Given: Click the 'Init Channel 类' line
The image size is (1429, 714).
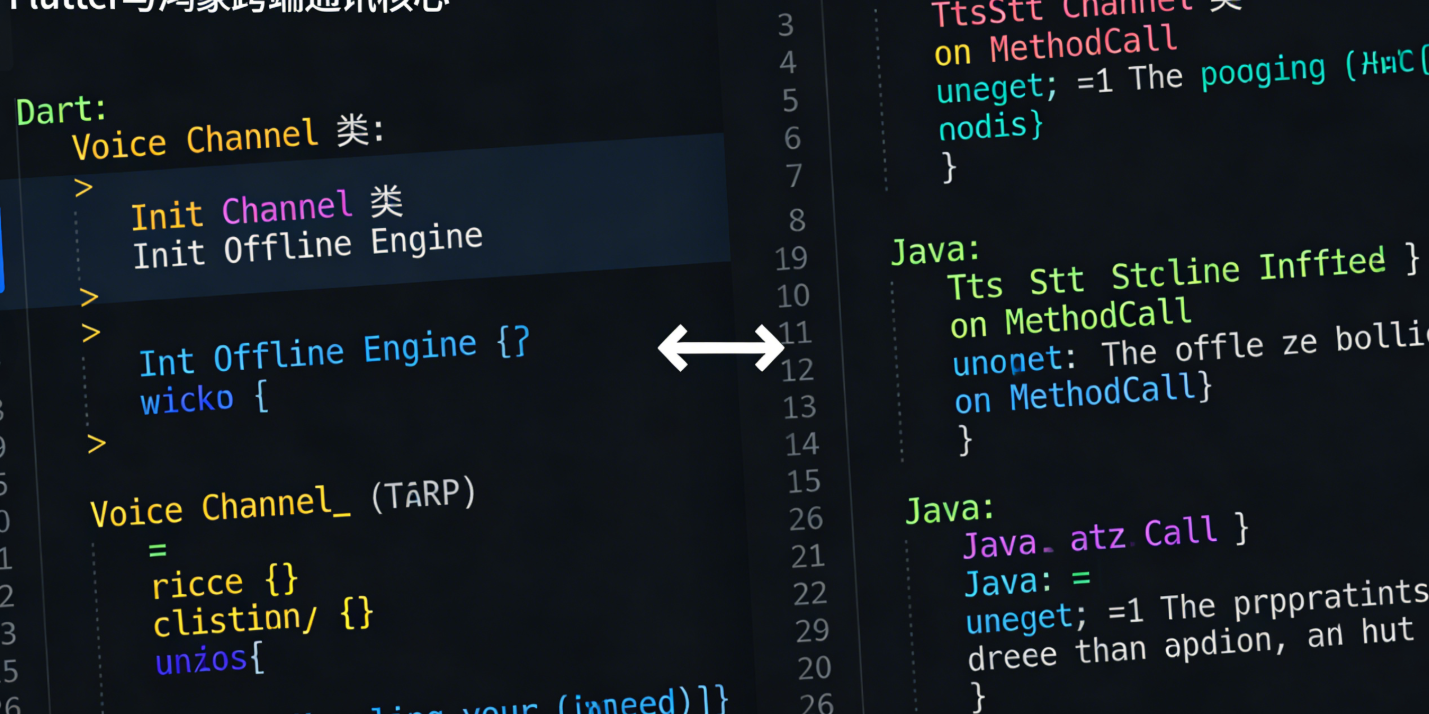Looking at the screenshot, I should tap(267, 209).
